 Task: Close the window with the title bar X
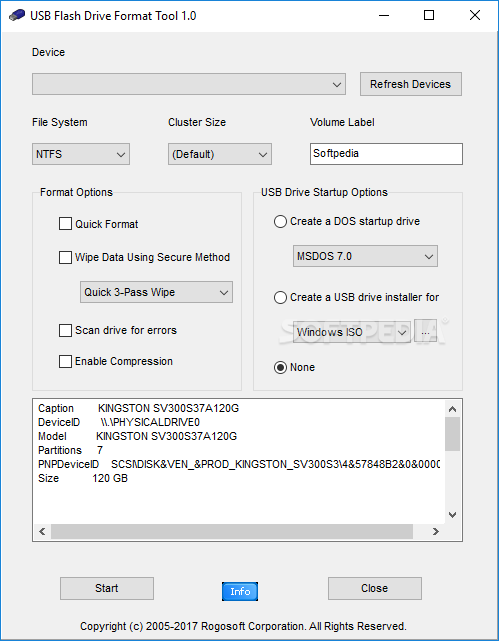(x=475, y=16)
